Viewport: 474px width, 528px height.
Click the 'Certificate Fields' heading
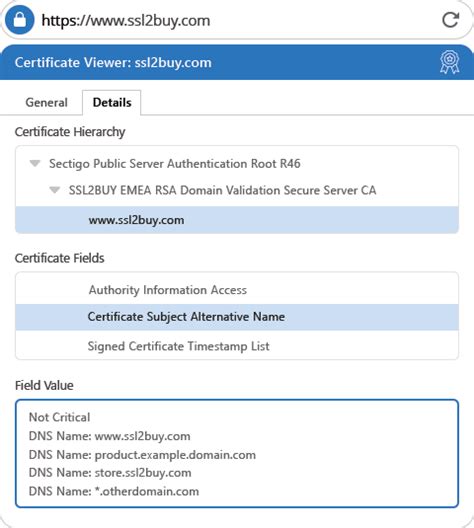pos(60,258)
